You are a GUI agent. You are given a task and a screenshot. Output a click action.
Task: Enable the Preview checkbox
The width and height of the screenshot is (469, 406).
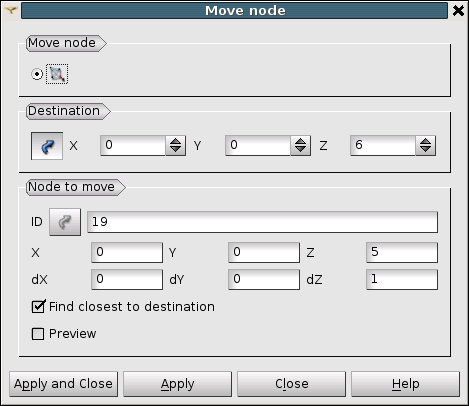coord(38,334)
